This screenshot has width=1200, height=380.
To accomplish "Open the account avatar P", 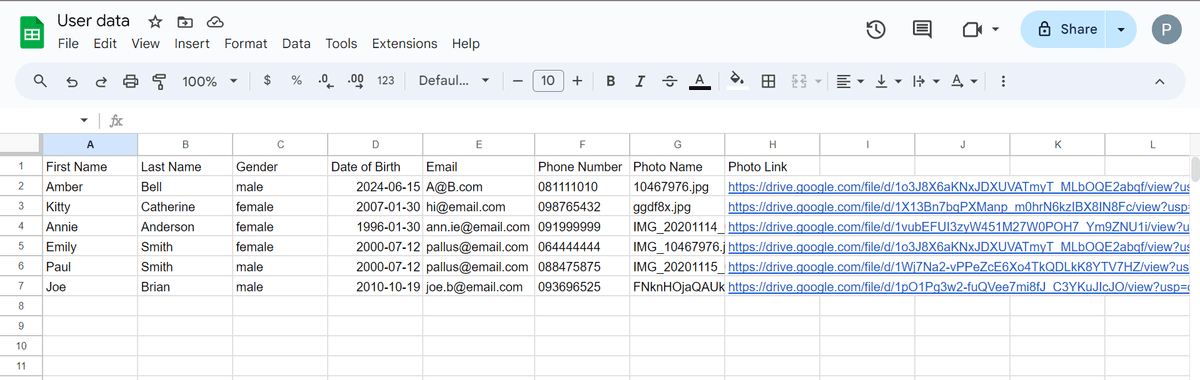I will point(1165,29).
